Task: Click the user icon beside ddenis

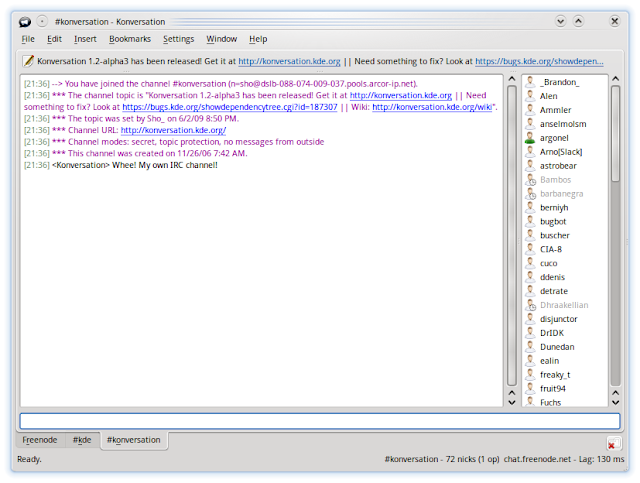Action: click(530, 277)
